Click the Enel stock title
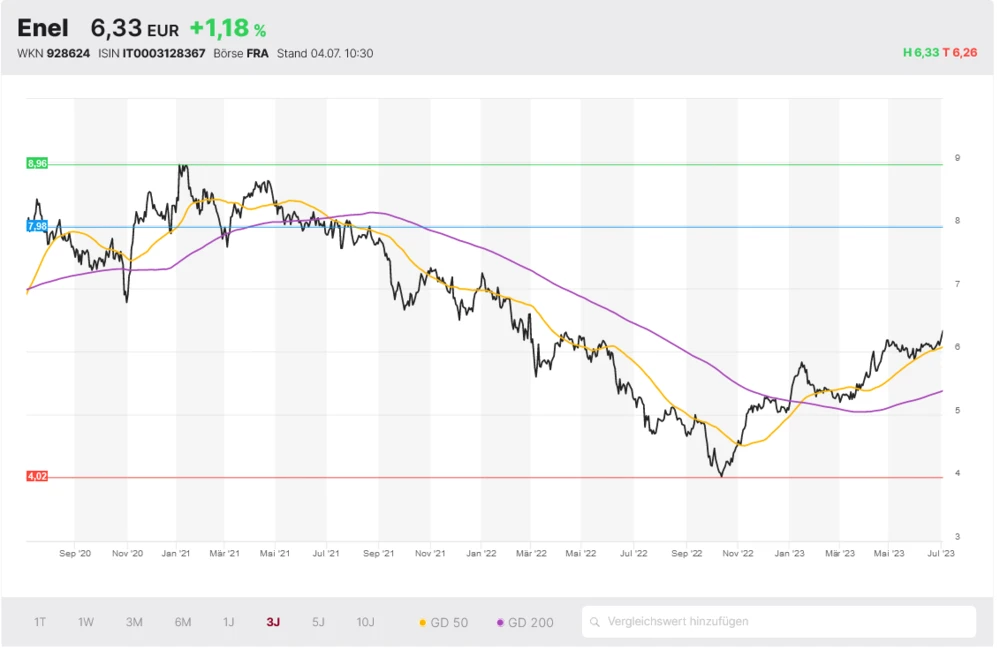1000x650 pixels. (43, 28)
